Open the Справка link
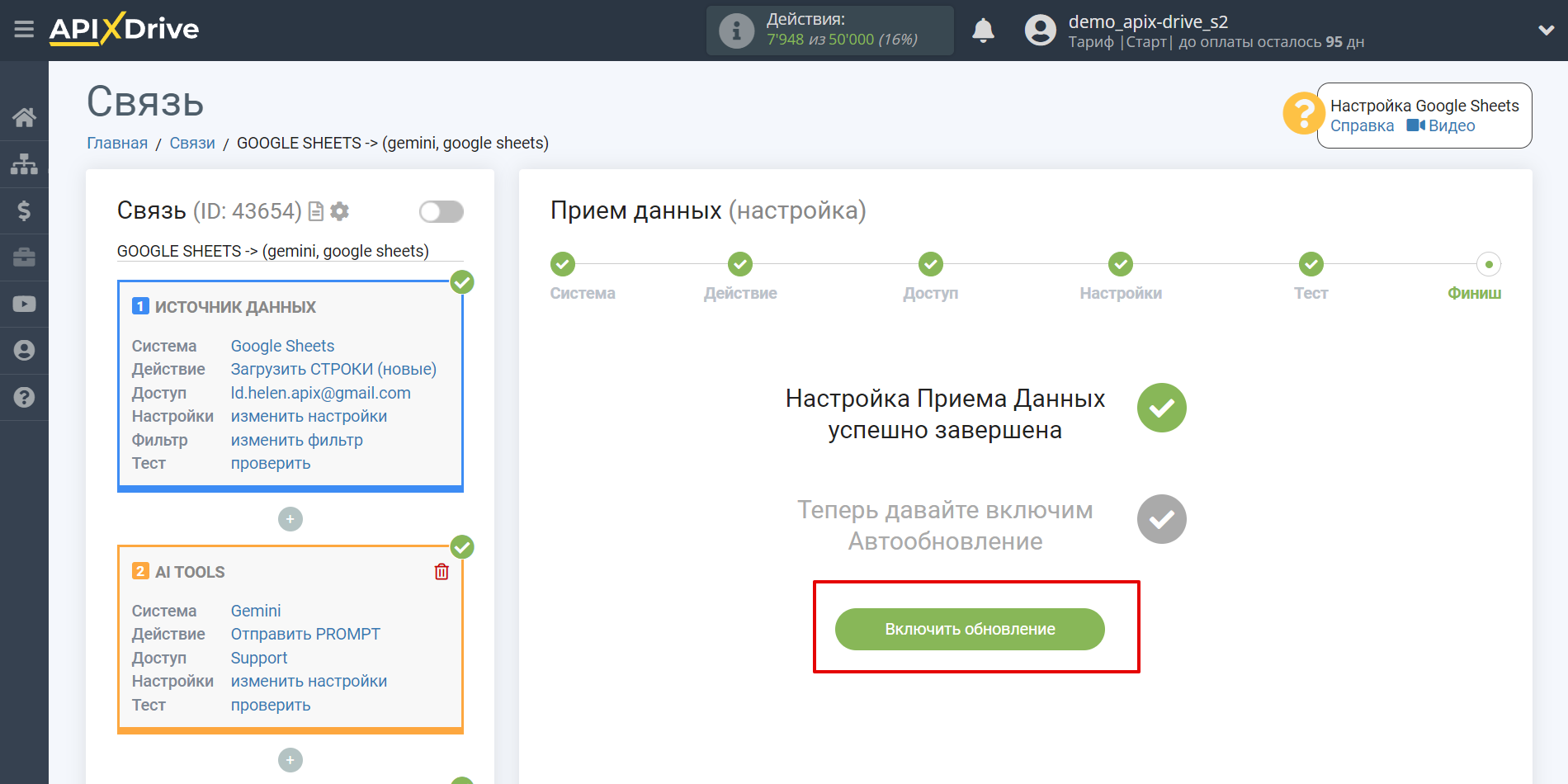This screenshot has height=784, width=1568. point(1362,126)
